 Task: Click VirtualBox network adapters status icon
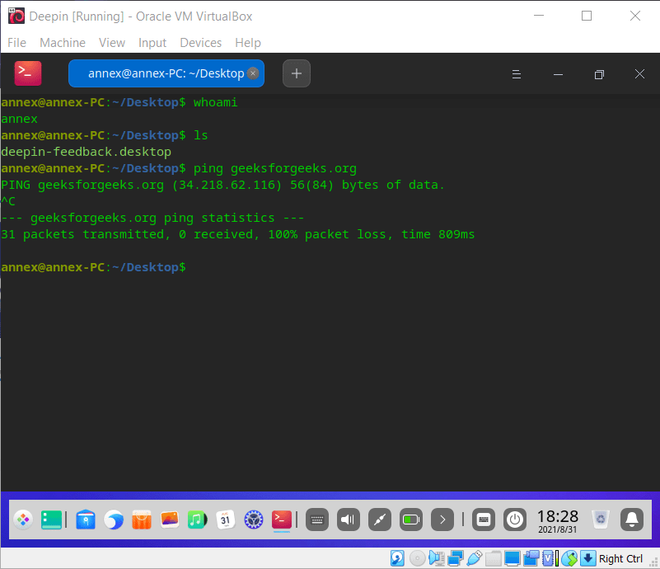point(455,558)
